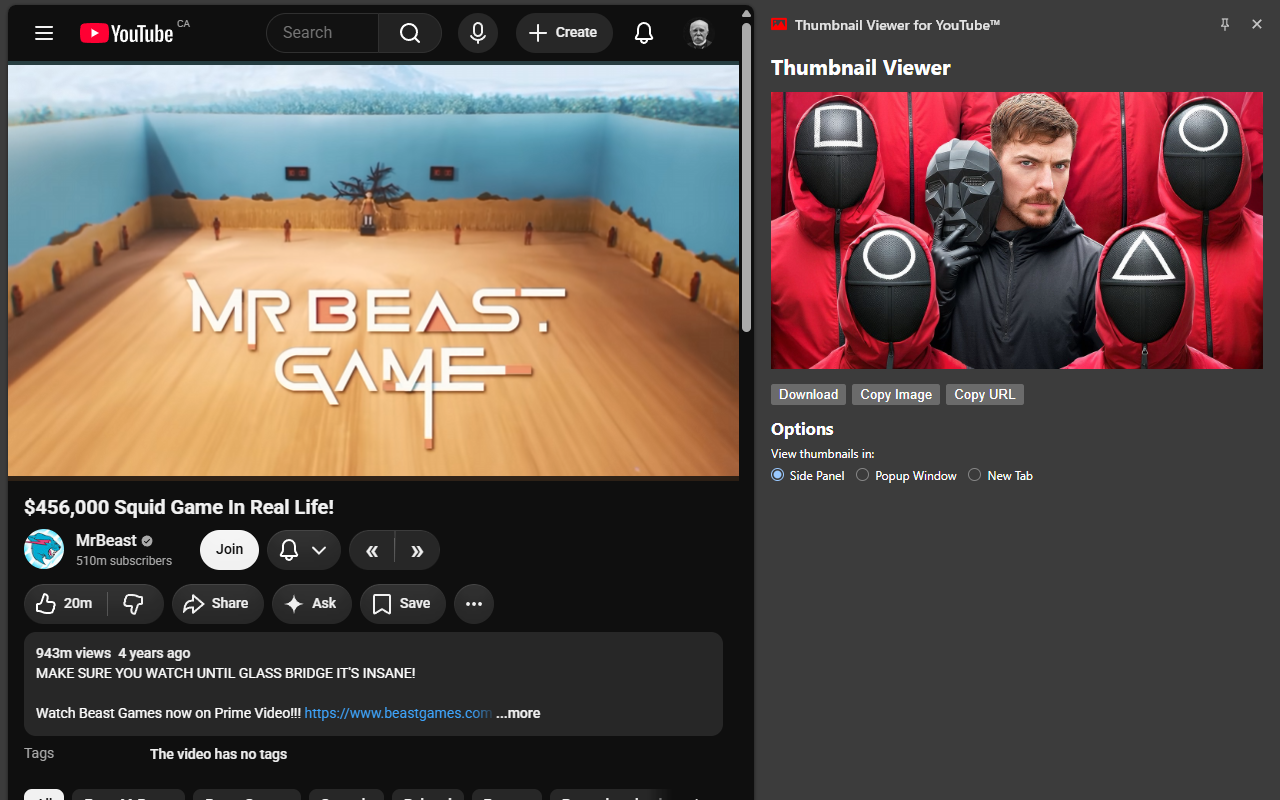Click the "510m subscribers" text
This screenshot has height=800, width=1280.
(x=124, y=561)
